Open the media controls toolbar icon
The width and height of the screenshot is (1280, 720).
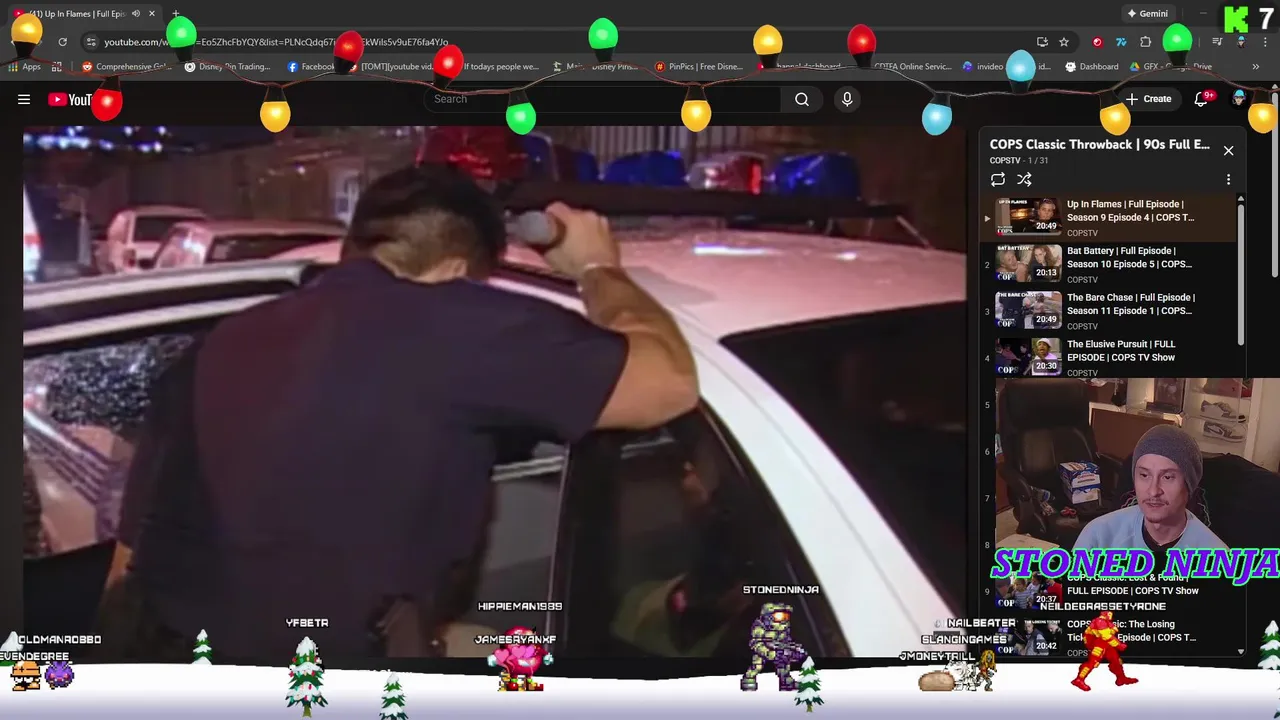[x=1217, y=42]
